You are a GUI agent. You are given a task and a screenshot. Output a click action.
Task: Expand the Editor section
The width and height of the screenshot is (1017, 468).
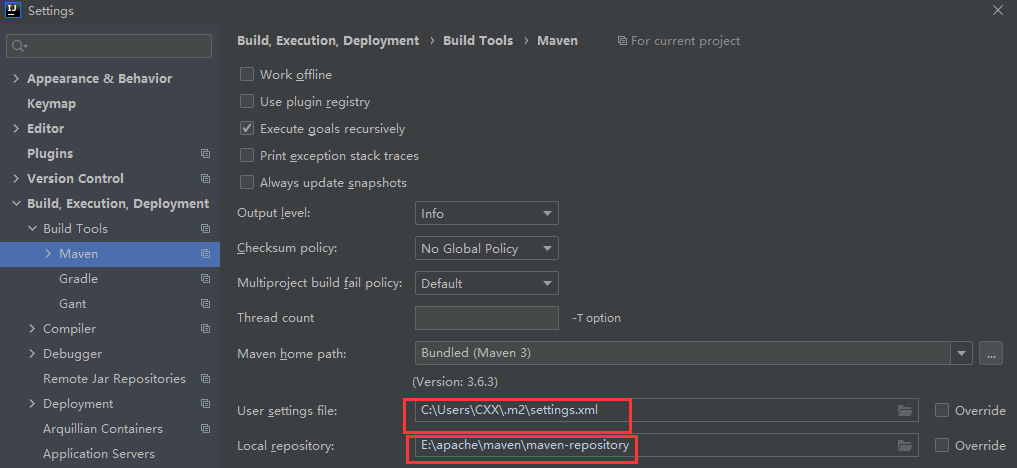16,128
